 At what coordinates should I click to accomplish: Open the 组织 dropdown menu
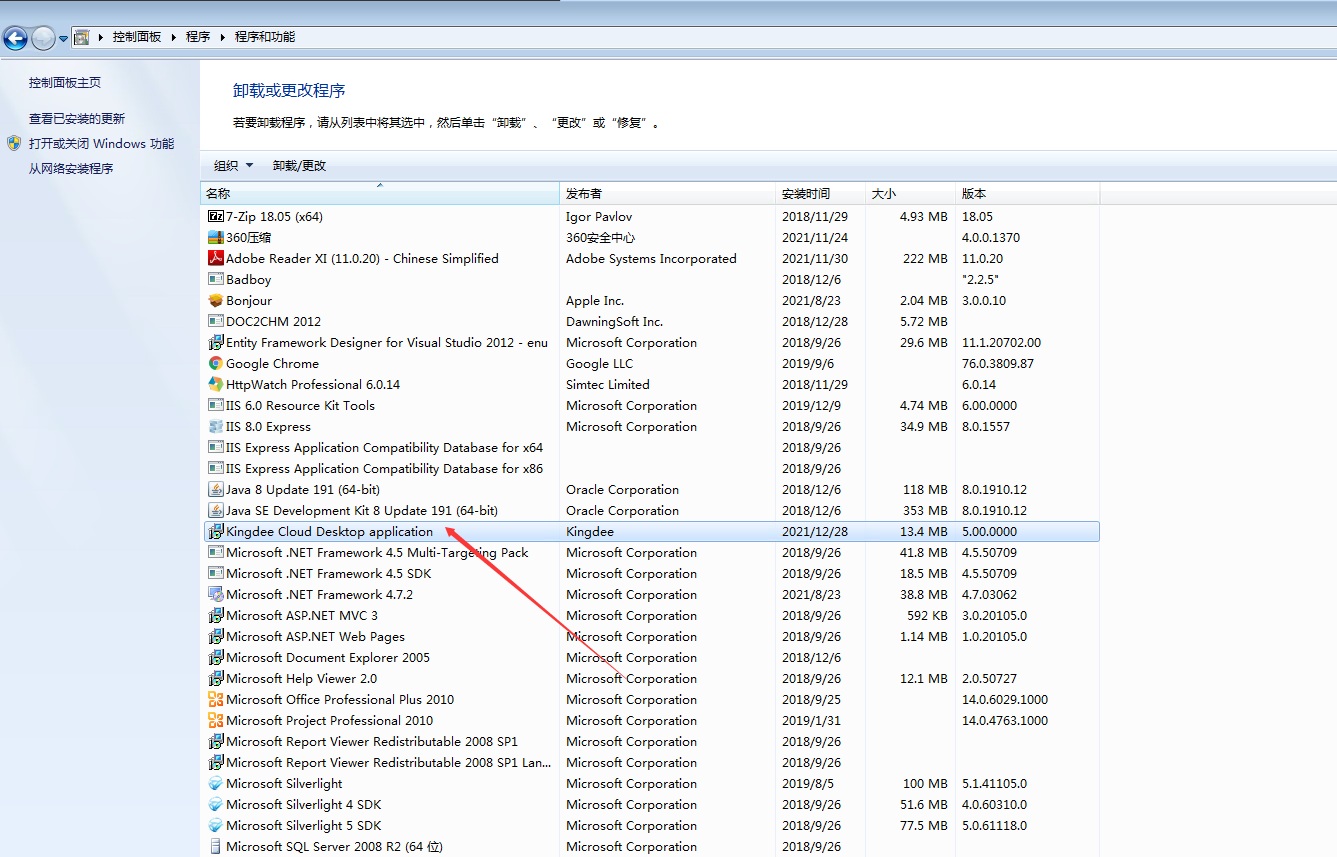[233, 166]
